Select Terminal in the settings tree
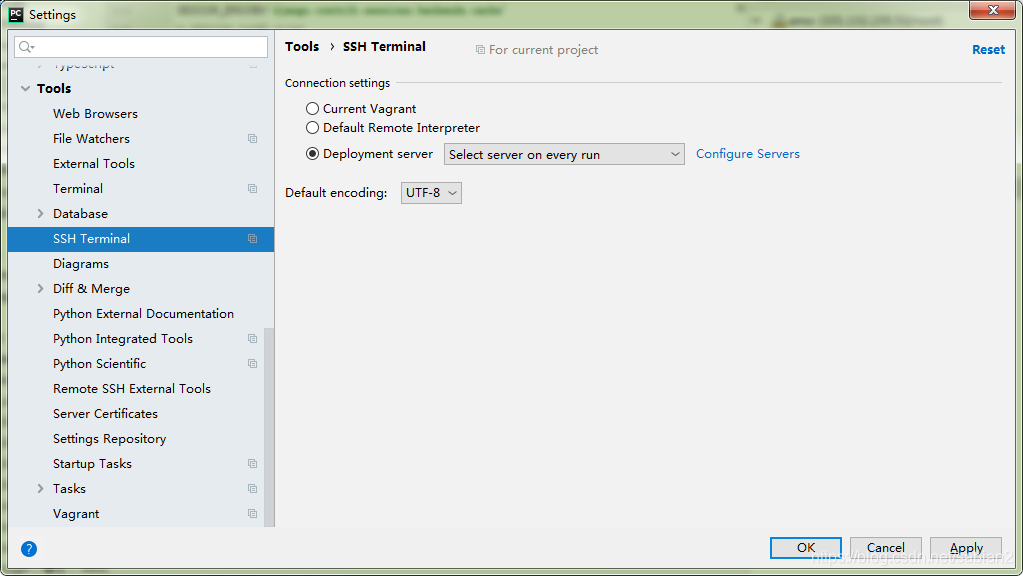The width and height of the screenshot is (1023, 576). click(78, 189)
